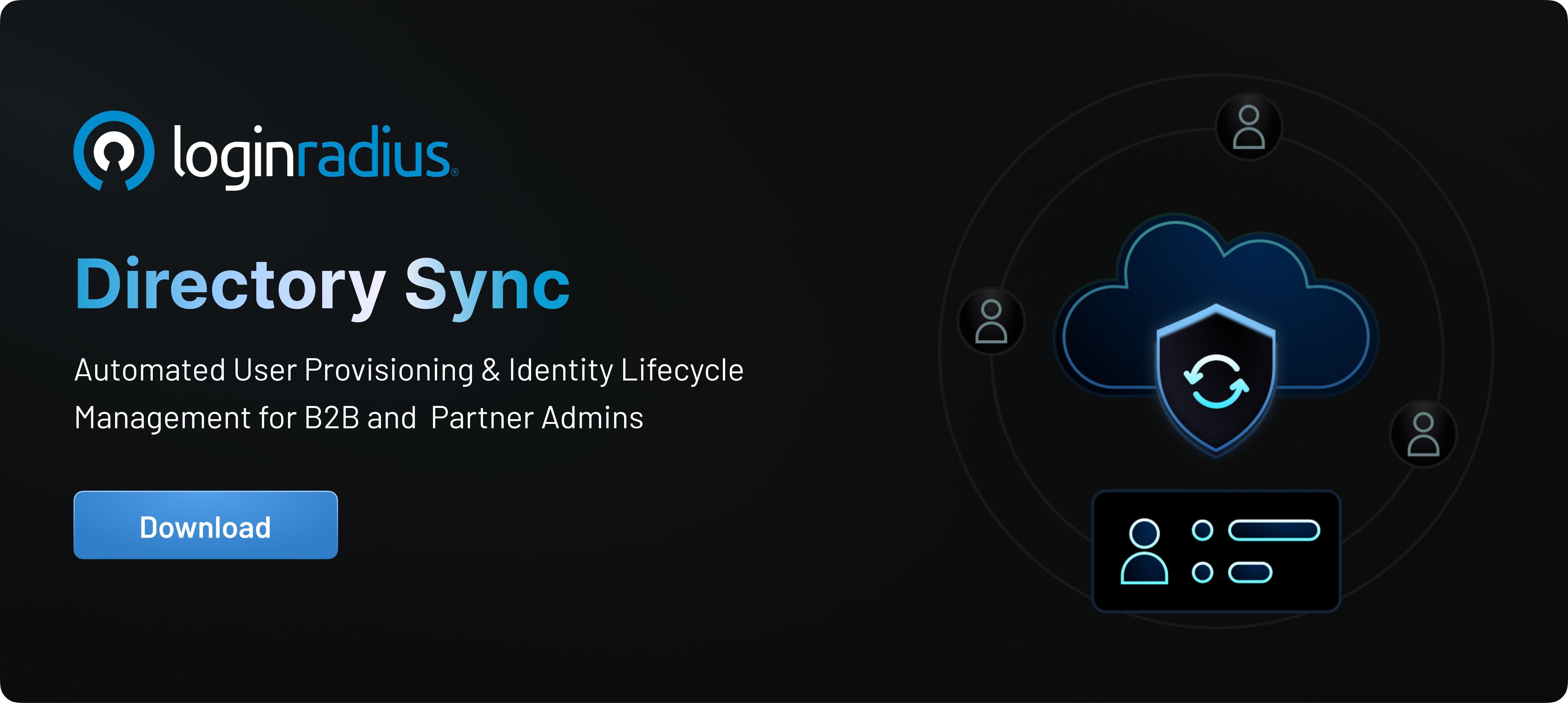1568x703 pixels.
Task: Click the sync arrows icon on the shield
Action: coord(1216,381)
